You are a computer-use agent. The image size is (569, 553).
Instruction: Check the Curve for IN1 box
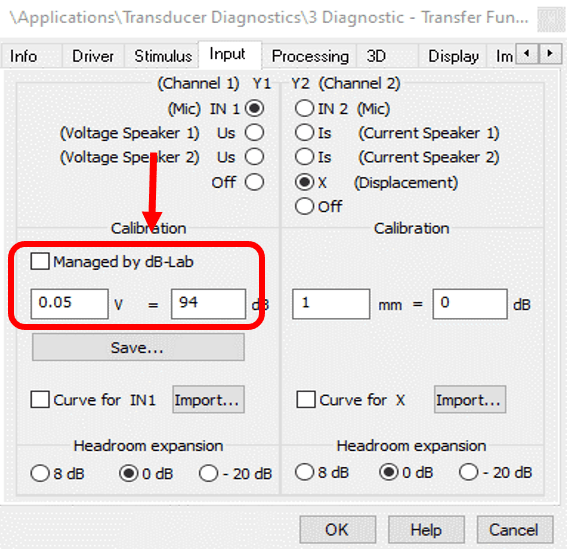tap(40, 400)
